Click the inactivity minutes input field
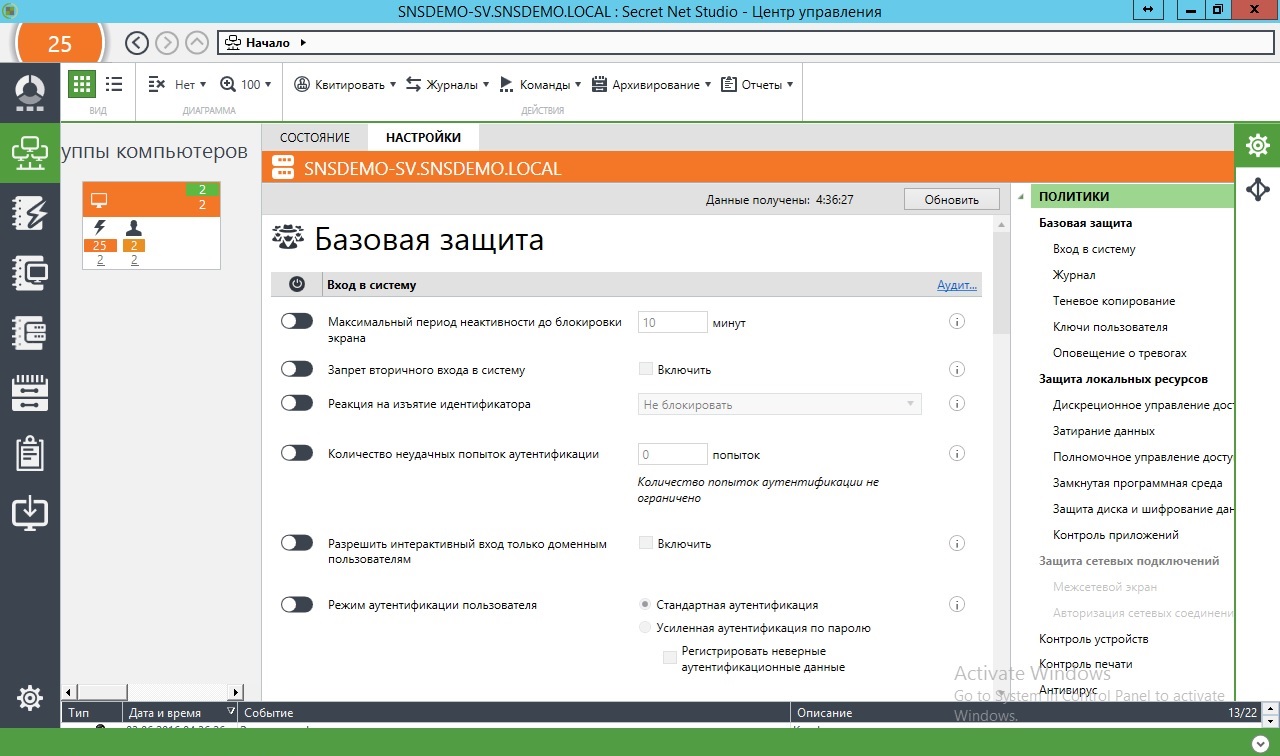Image resolution: width=1280 pixels, height=756 pixels. (x=672, y=322)
